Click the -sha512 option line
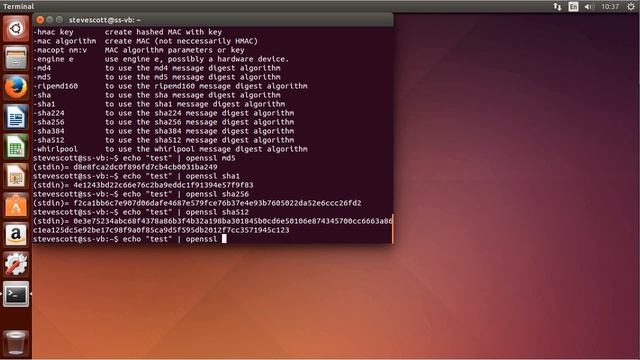 click(x=163, y=140)
